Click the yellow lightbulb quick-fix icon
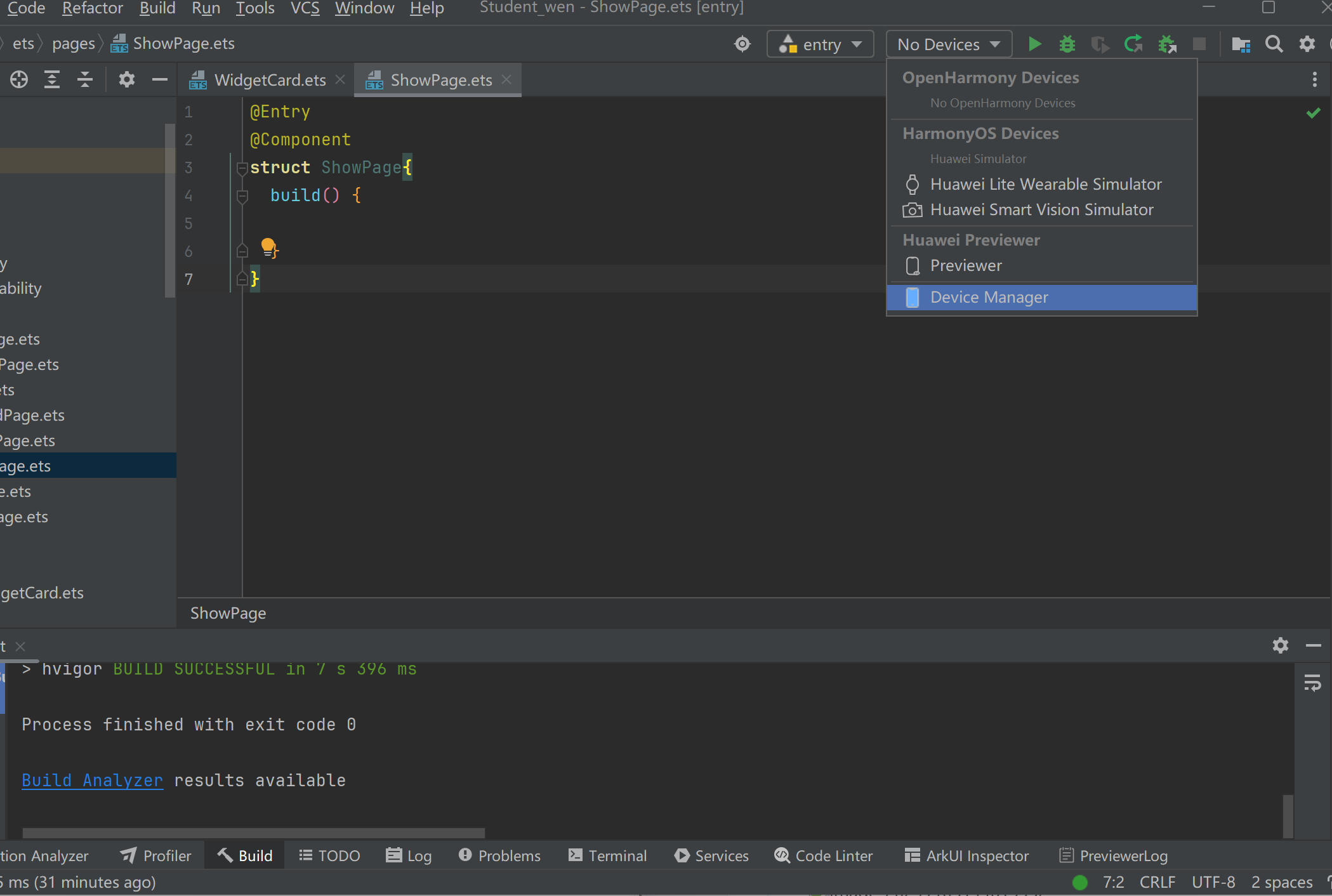1332x896 pixels. click(268, 247)
